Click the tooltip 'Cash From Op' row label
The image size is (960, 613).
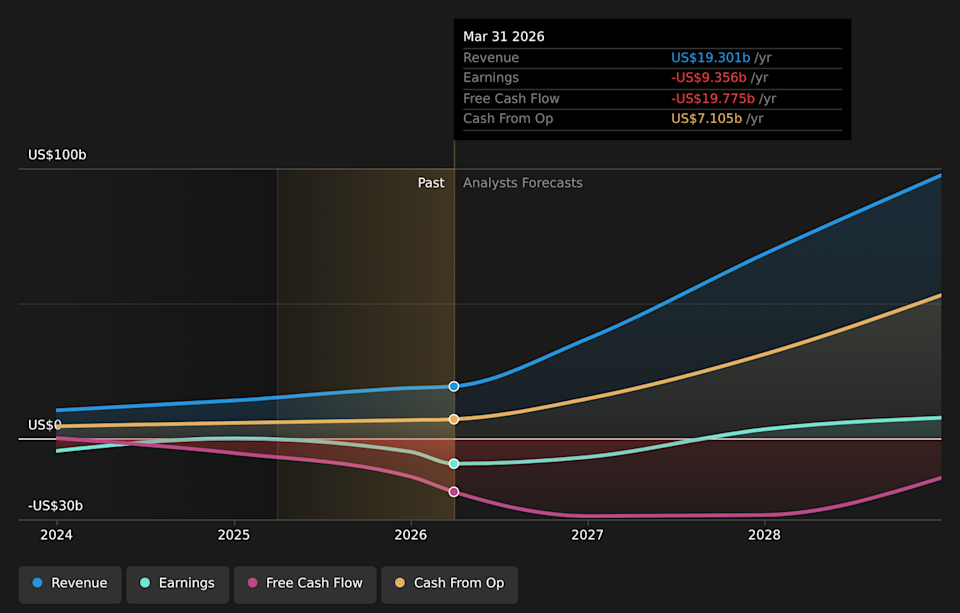pyautogui.click(x=508, y=119)
